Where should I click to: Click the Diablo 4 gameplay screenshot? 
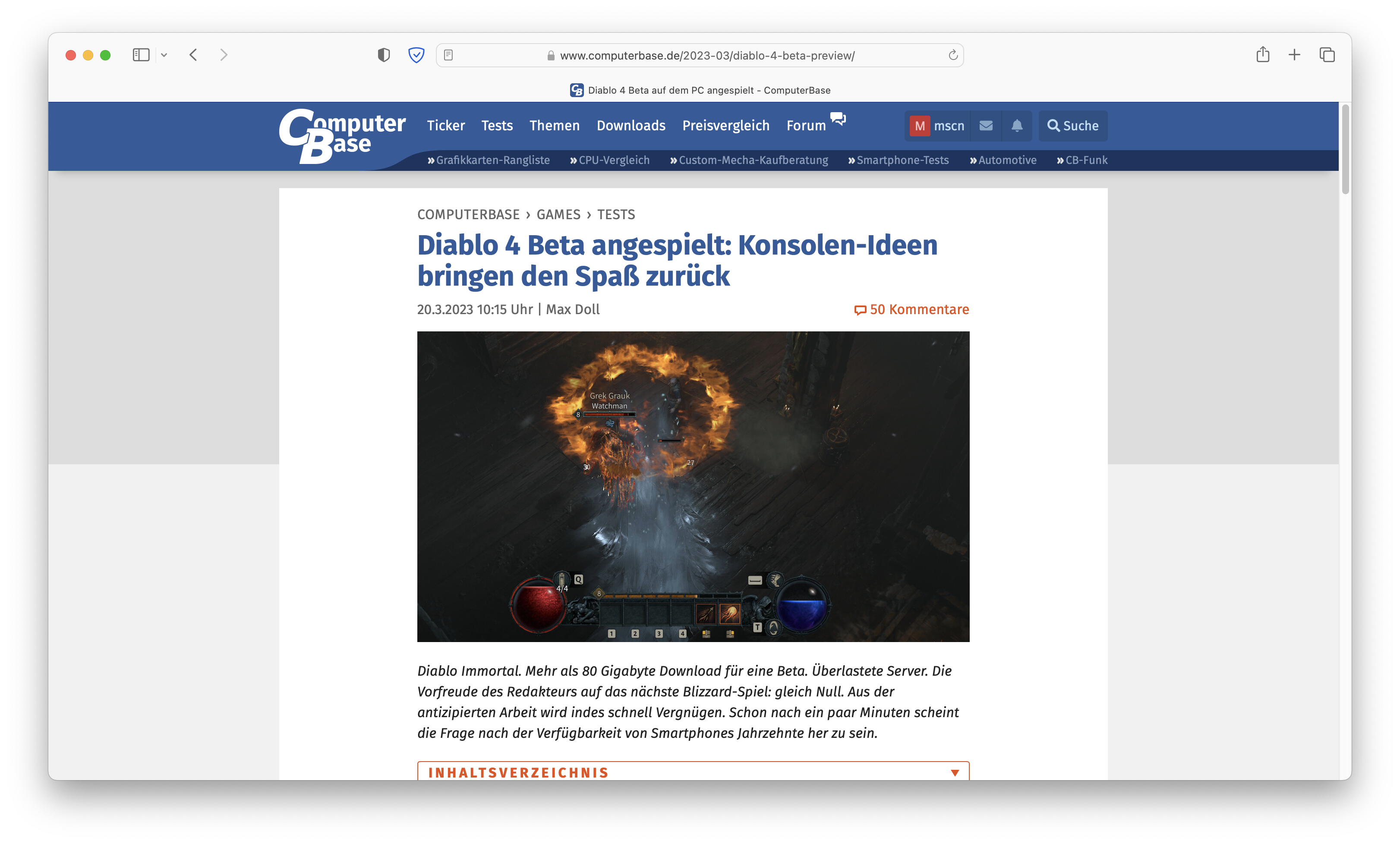[693, 486]
